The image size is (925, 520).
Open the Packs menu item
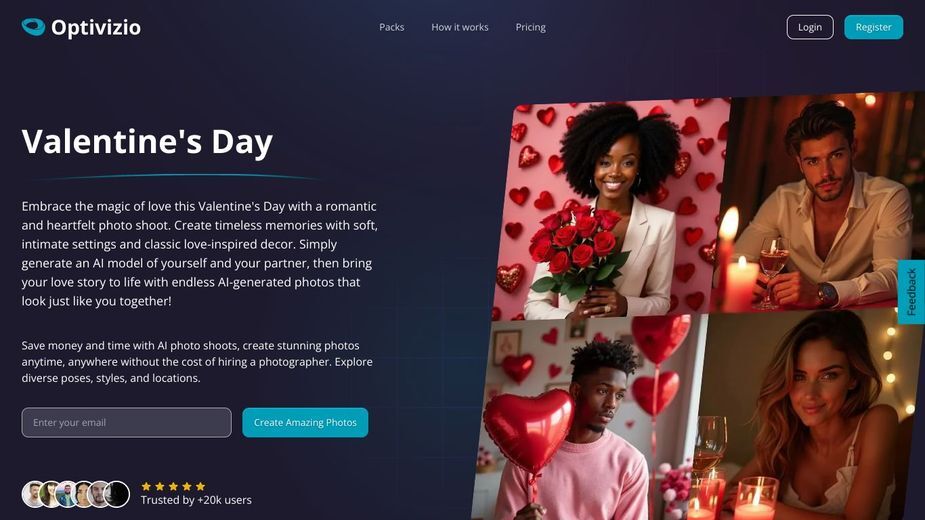(392, 27)
